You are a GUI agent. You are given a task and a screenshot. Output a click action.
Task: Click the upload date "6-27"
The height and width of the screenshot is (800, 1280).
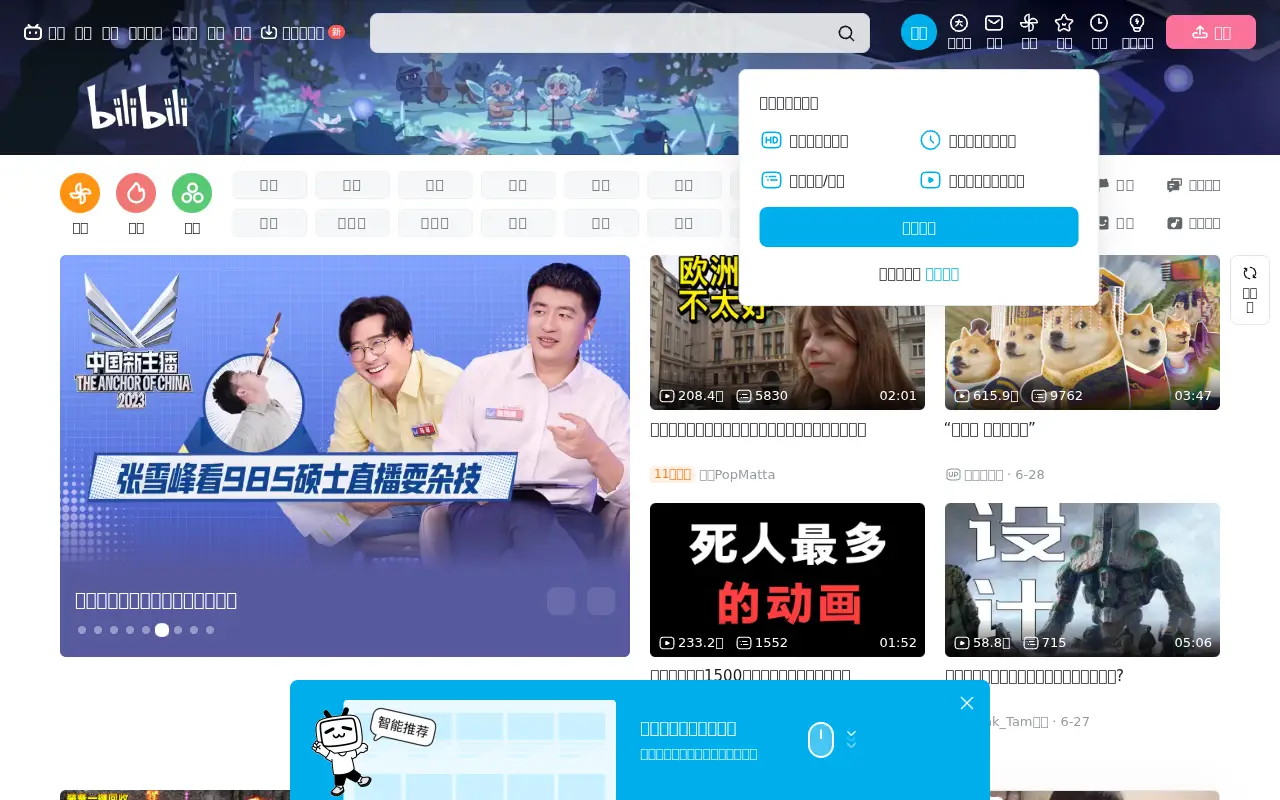[x=1075, y=722]
